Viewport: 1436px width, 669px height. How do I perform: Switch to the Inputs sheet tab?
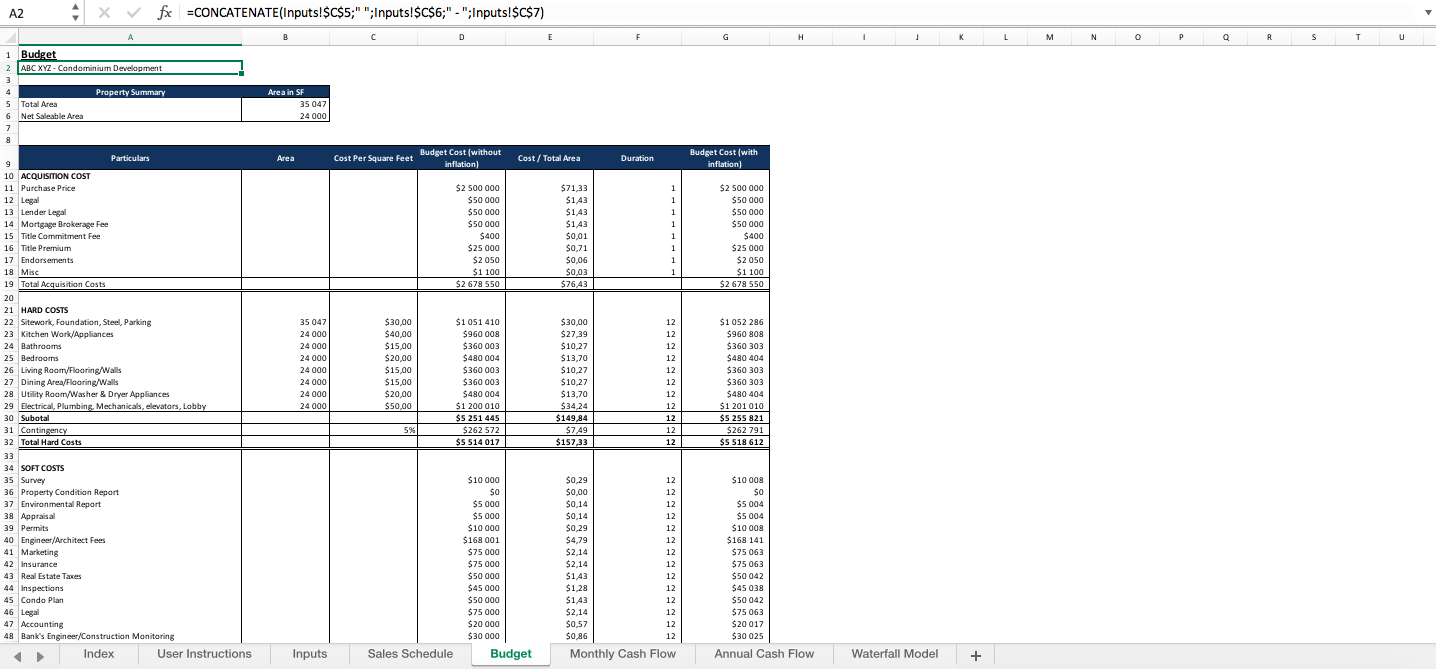309,655
